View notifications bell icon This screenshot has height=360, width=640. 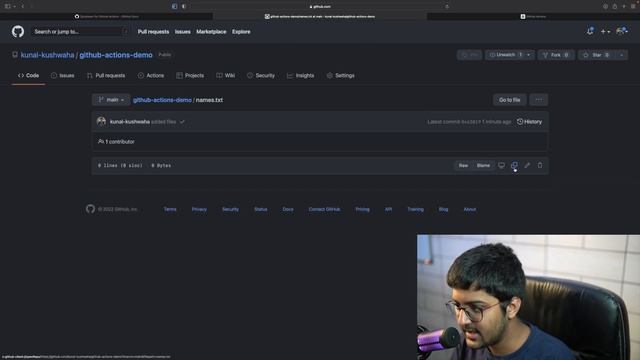tap(590, 31)
